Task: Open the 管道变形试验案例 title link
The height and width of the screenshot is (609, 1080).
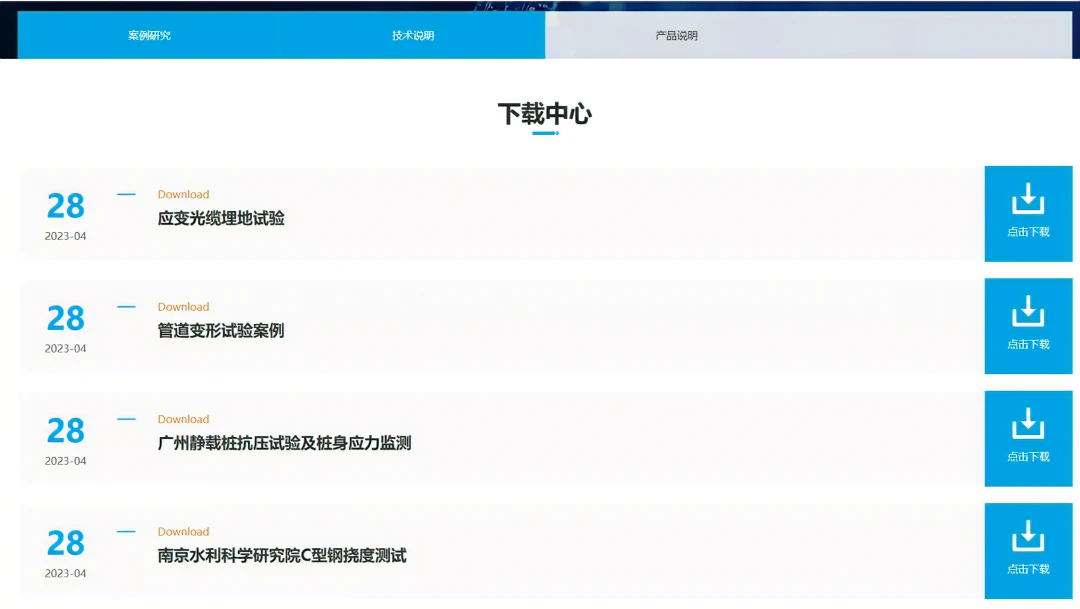Action: tap(221, 331)
